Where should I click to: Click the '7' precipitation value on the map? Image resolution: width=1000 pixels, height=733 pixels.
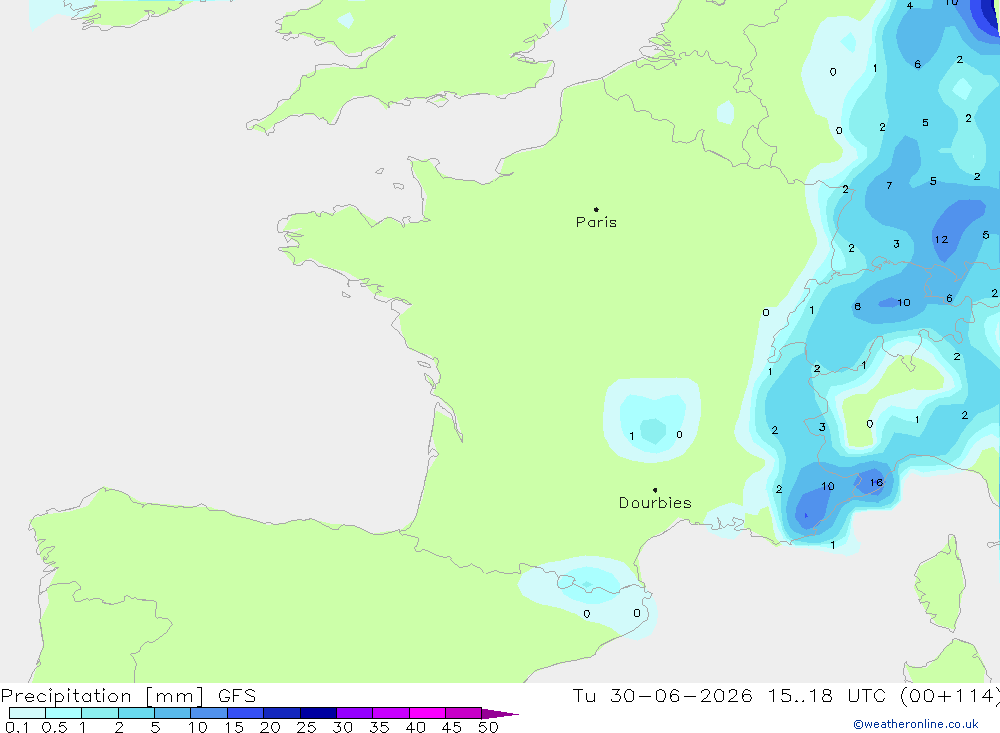click(x=889, y=186)
